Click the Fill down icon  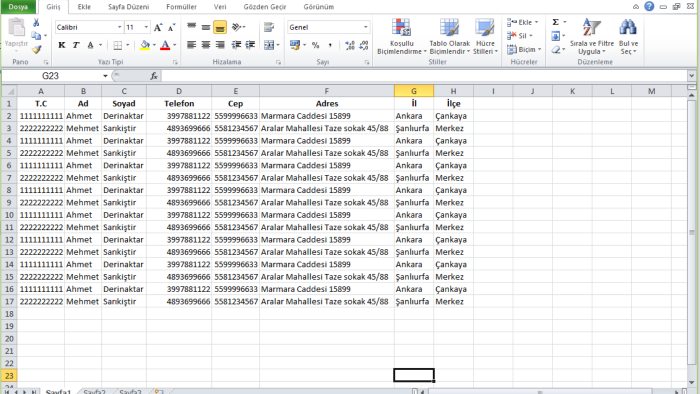coord(555,36)
